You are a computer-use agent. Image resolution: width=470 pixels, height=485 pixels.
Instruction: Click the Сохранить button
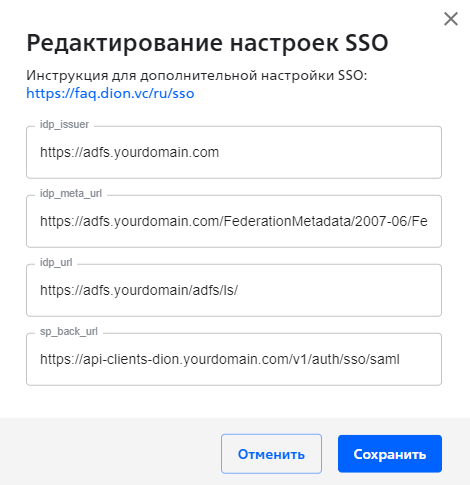tap(390, 454)
